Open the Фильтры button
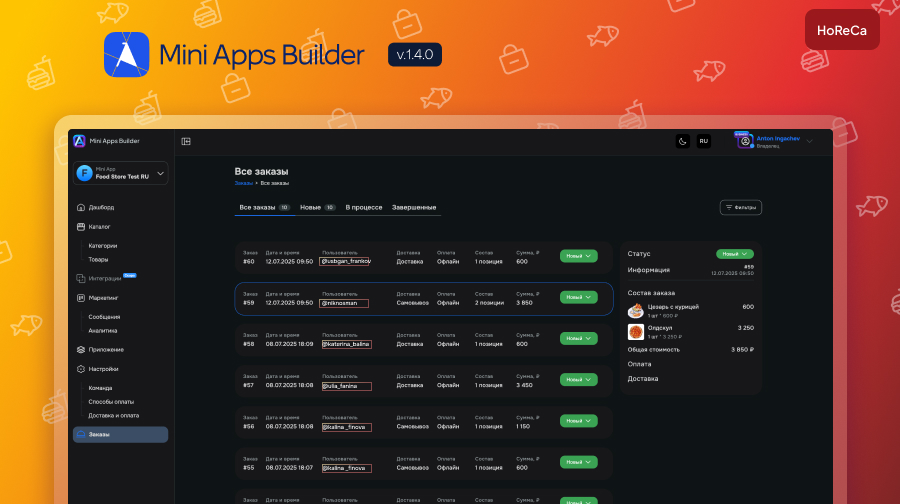The width and height of the screenshot is (900, 504). click(740, 207)
